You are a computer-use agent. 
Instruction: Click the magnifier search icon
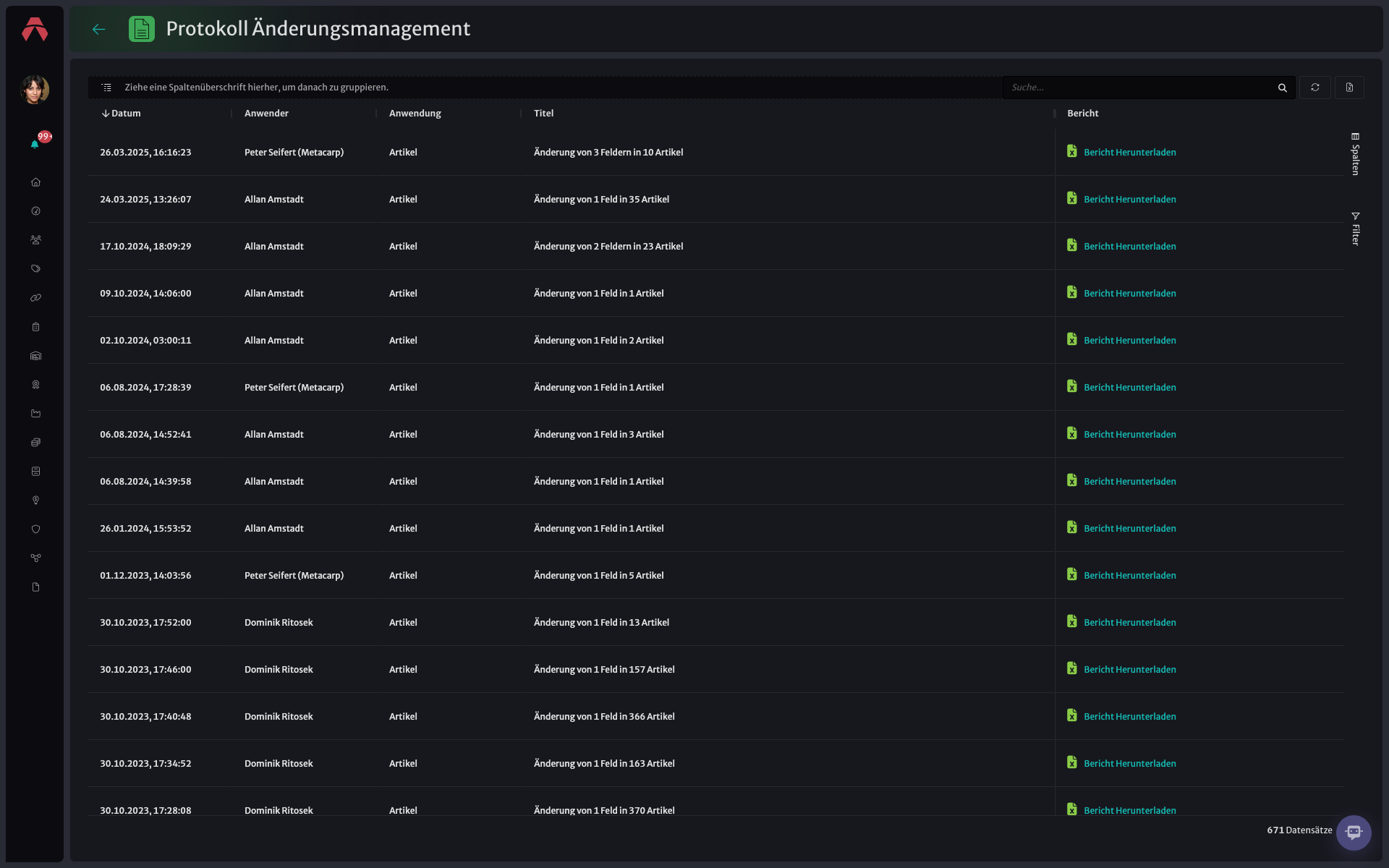[x=1283, y=88]
